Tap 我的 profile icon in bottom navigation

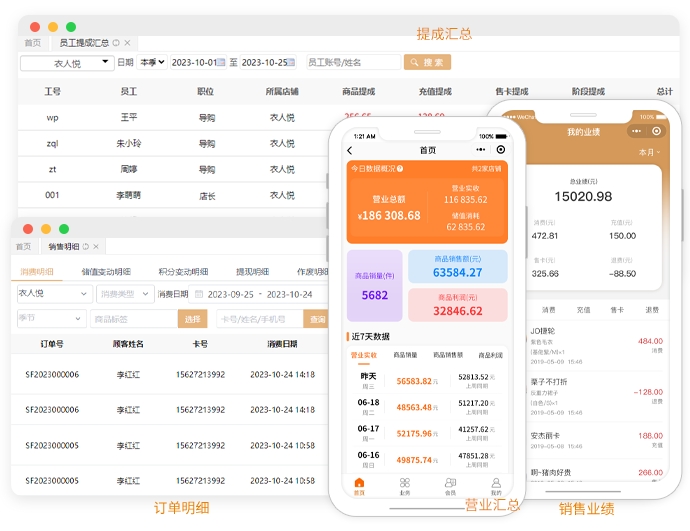(496, 486)
